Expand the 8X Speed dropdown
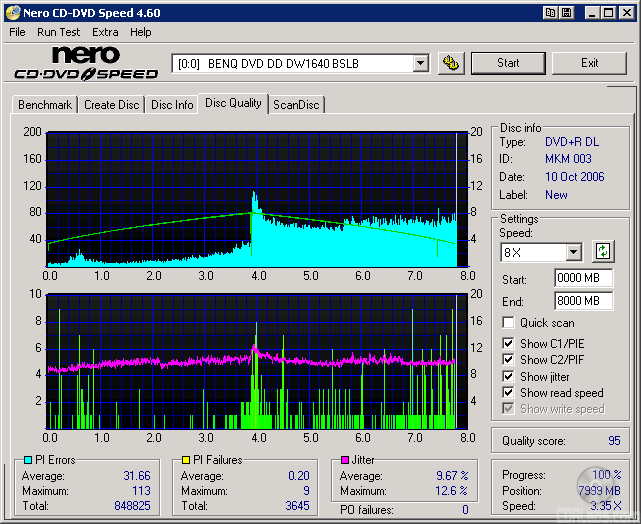The image size is (641, 524). click(x=573, y=252)
